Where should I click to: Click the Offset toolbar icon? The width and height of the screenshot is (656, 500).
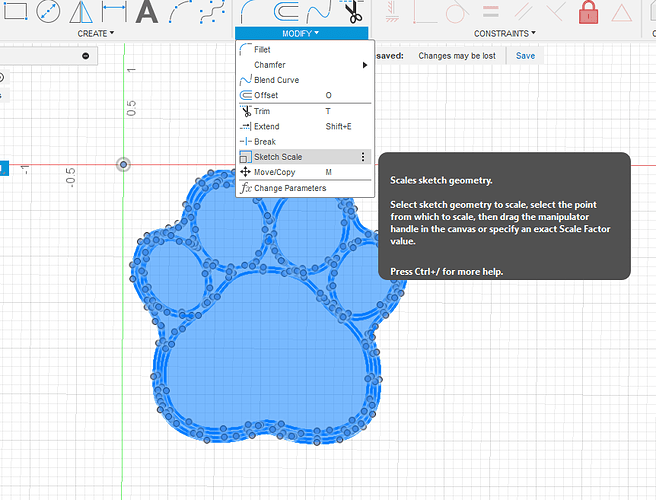point(287,11)
